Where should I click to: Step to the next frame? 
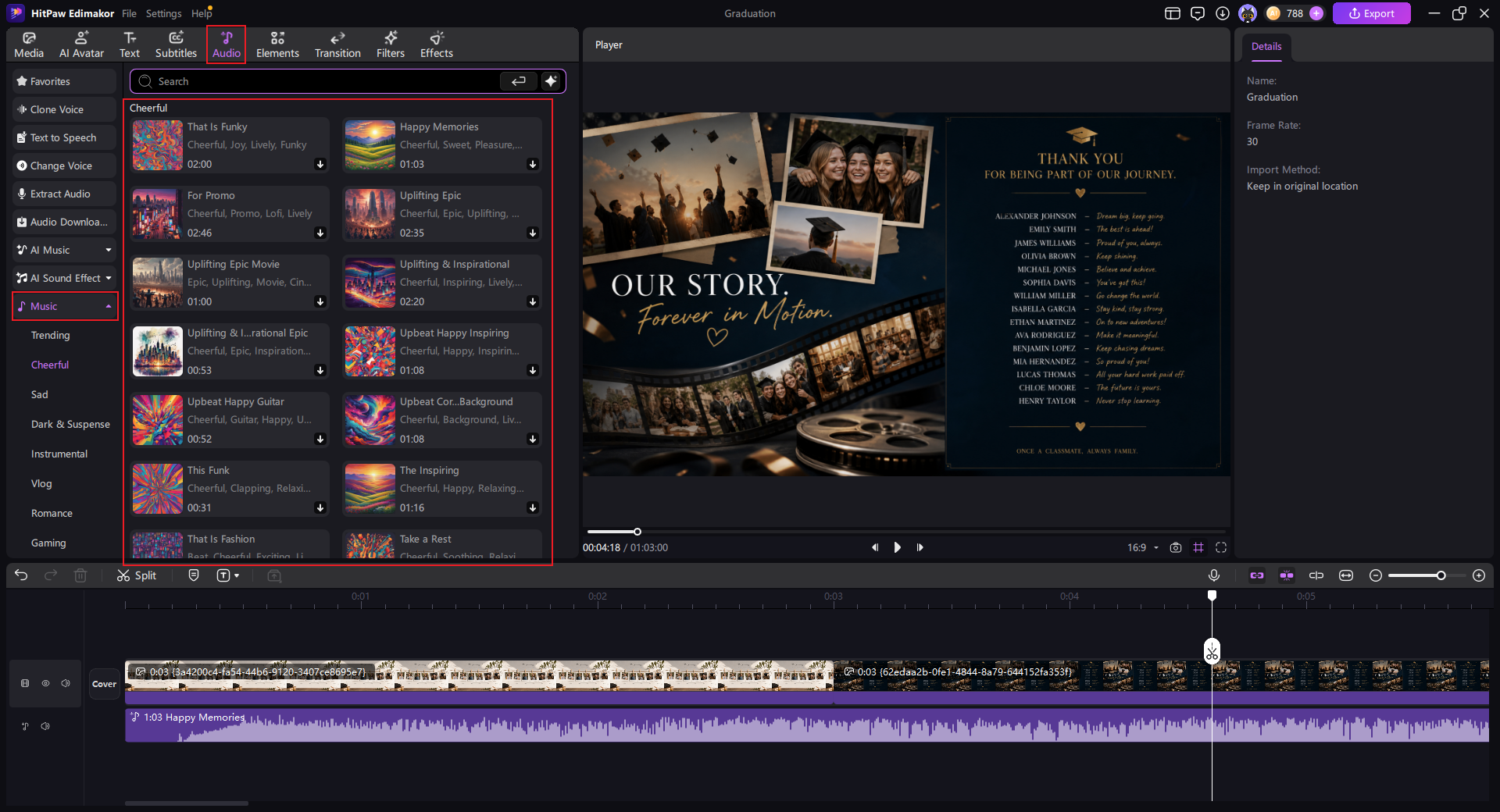click(920, 547)
